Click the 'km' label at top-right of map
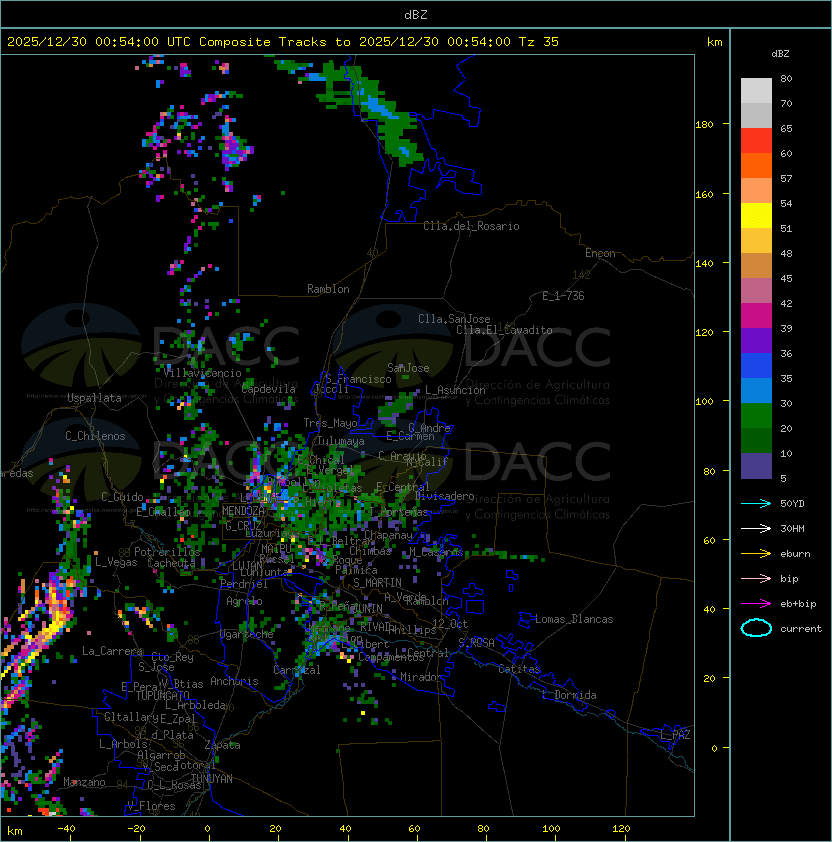 (714, 42)
